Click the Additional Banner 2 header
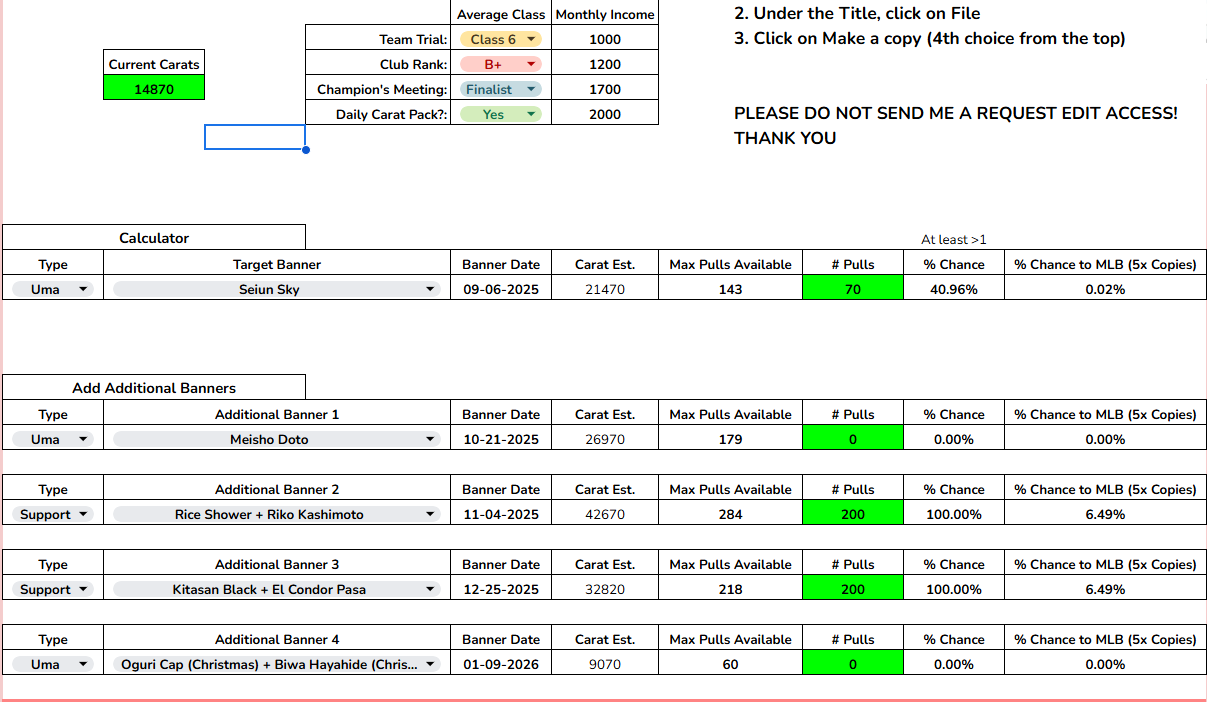The width and height of the screenshot is (1207, 702). pos(277,489)
